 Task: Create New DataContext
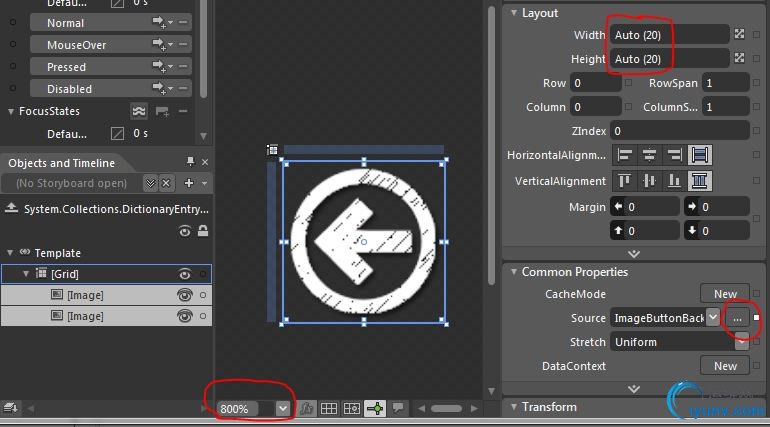click(x=725, y=366)
